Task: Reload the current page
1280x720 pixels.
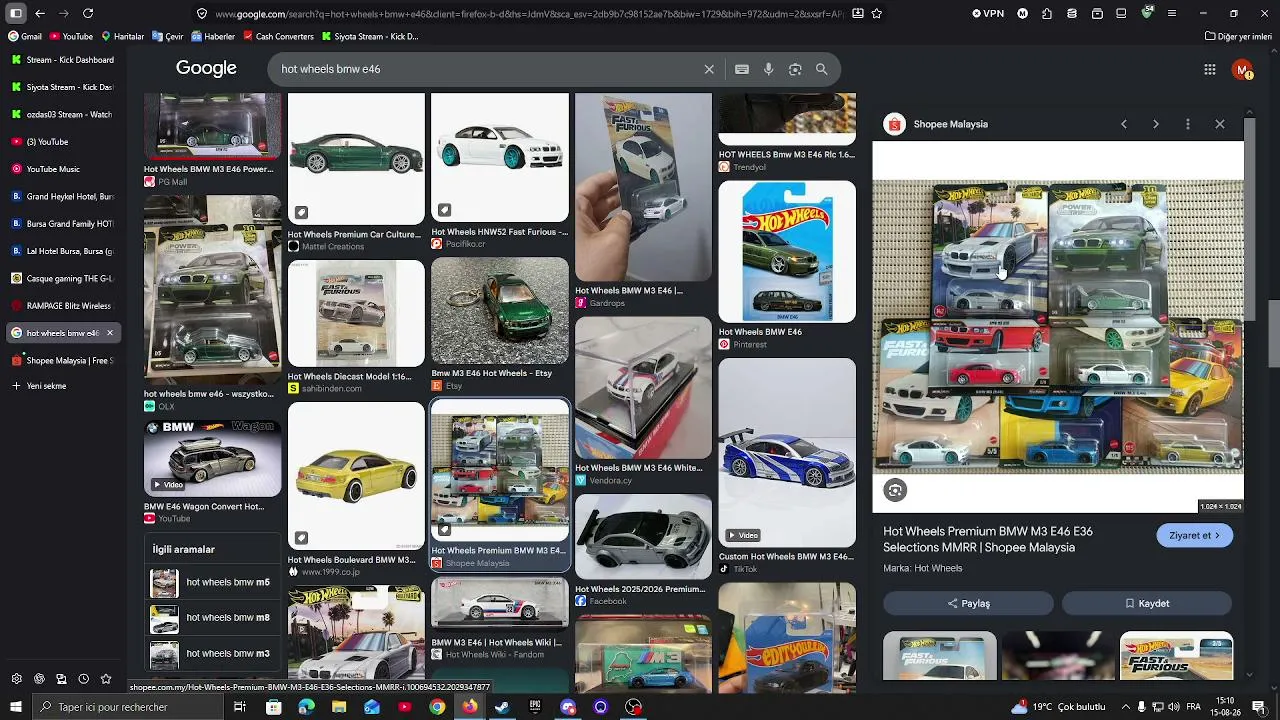Action: (x=88, y=13)
